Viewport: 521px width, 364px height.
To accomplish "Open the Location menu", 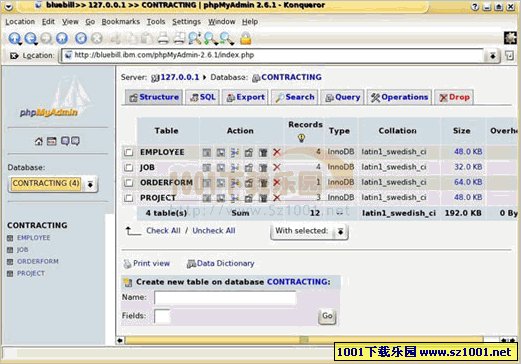I will point(20,22).
